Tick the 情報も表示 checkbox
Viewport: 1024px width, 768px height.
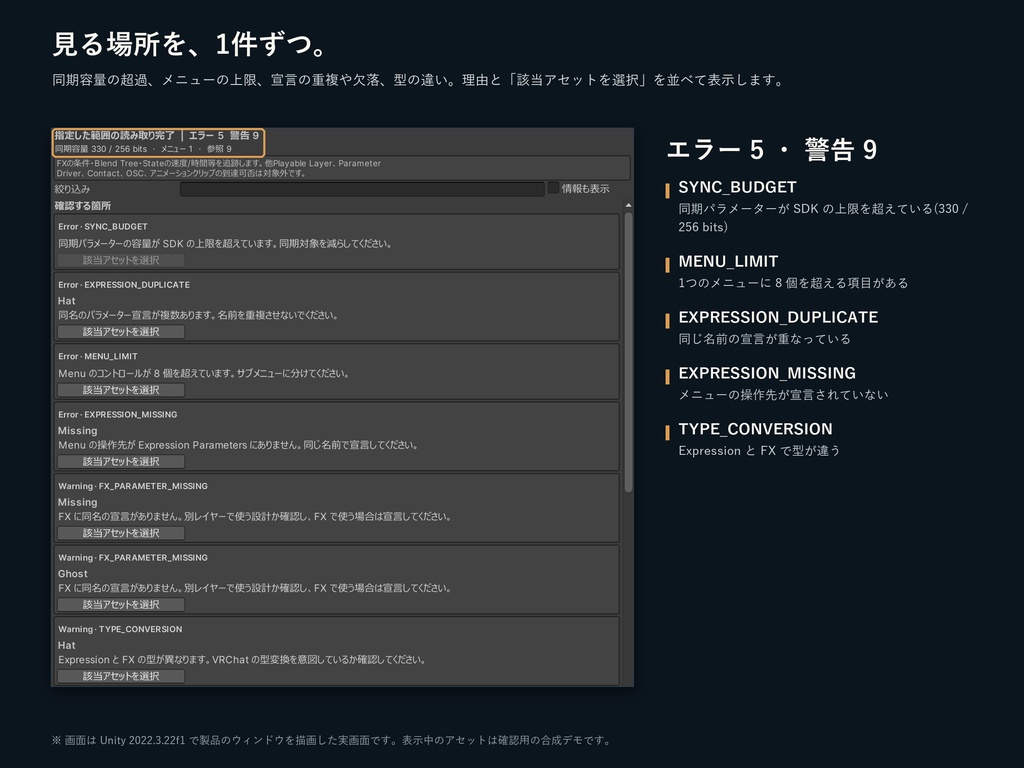[553, 188]
